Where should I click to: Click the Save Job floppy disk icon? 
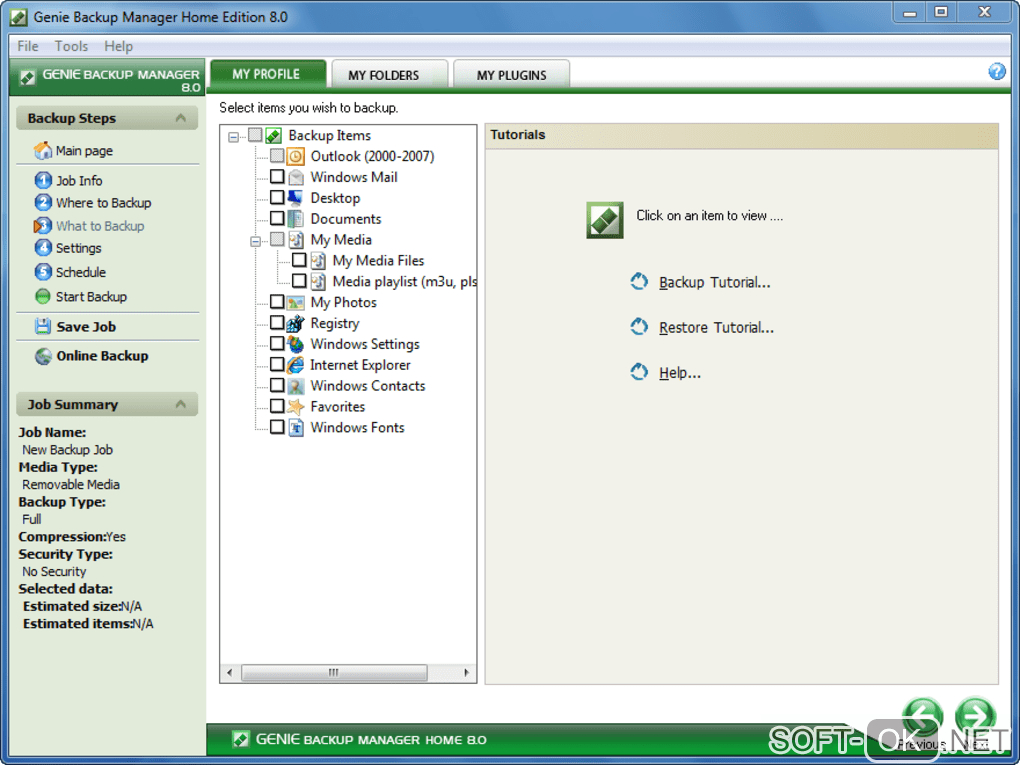point(43,327)
